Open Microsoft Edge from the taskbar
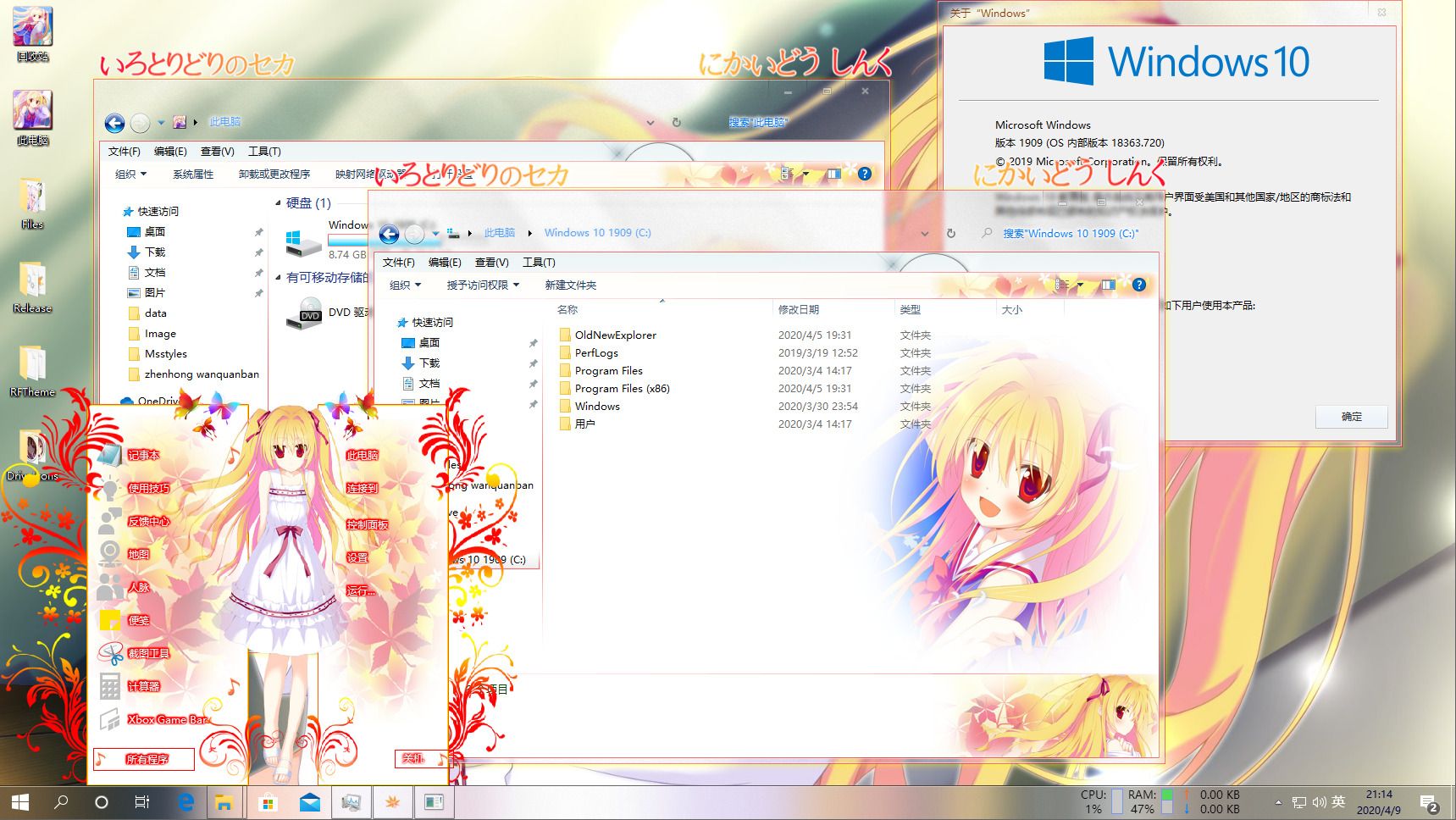 coord(185,801)
